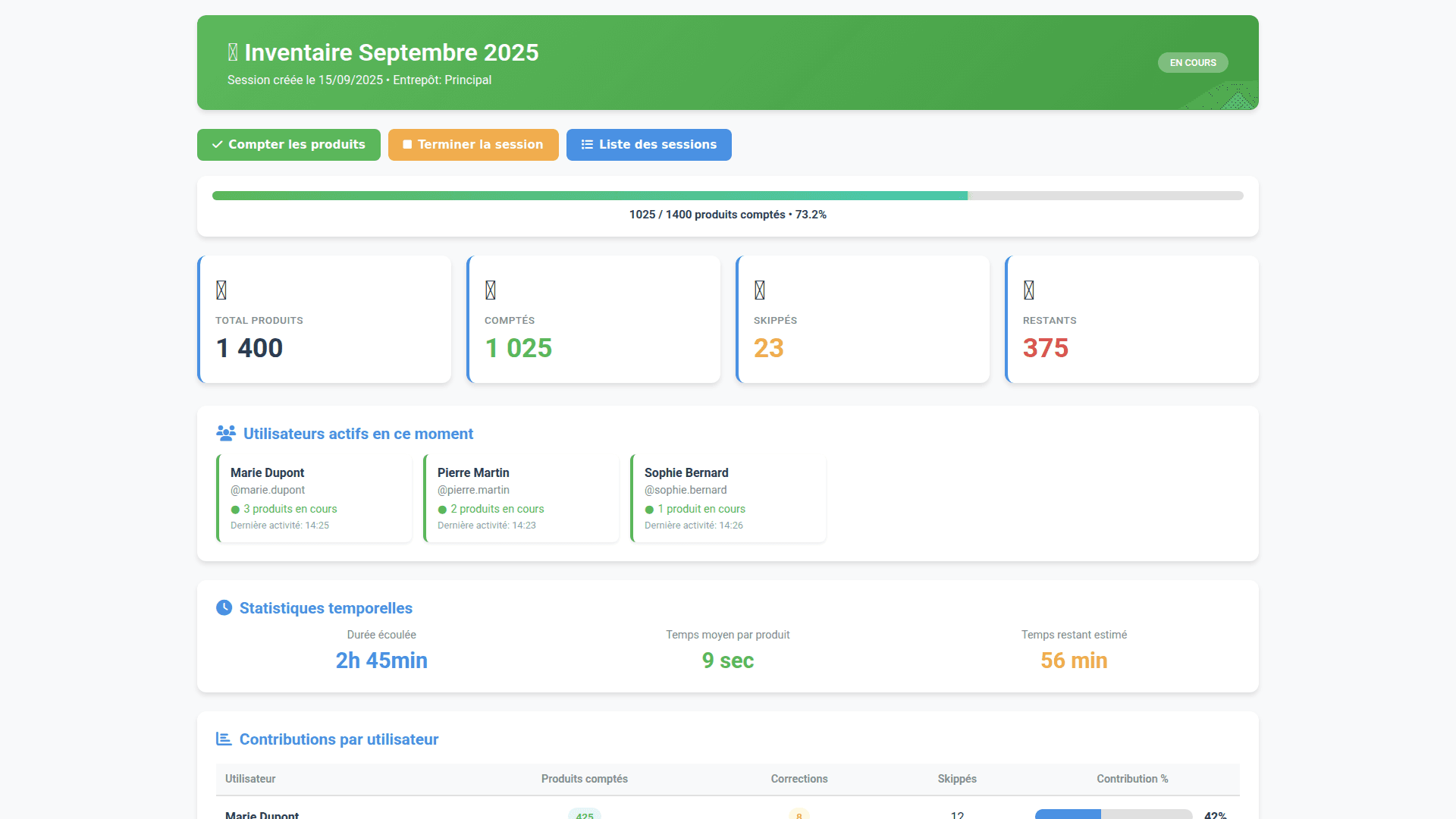
Task: Select Marie Dupont's user card
Action: [x=313, y=497]
